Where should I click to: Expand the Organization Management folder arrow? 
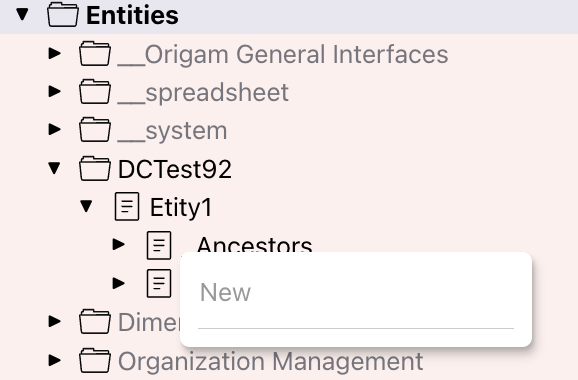[55, 360]
